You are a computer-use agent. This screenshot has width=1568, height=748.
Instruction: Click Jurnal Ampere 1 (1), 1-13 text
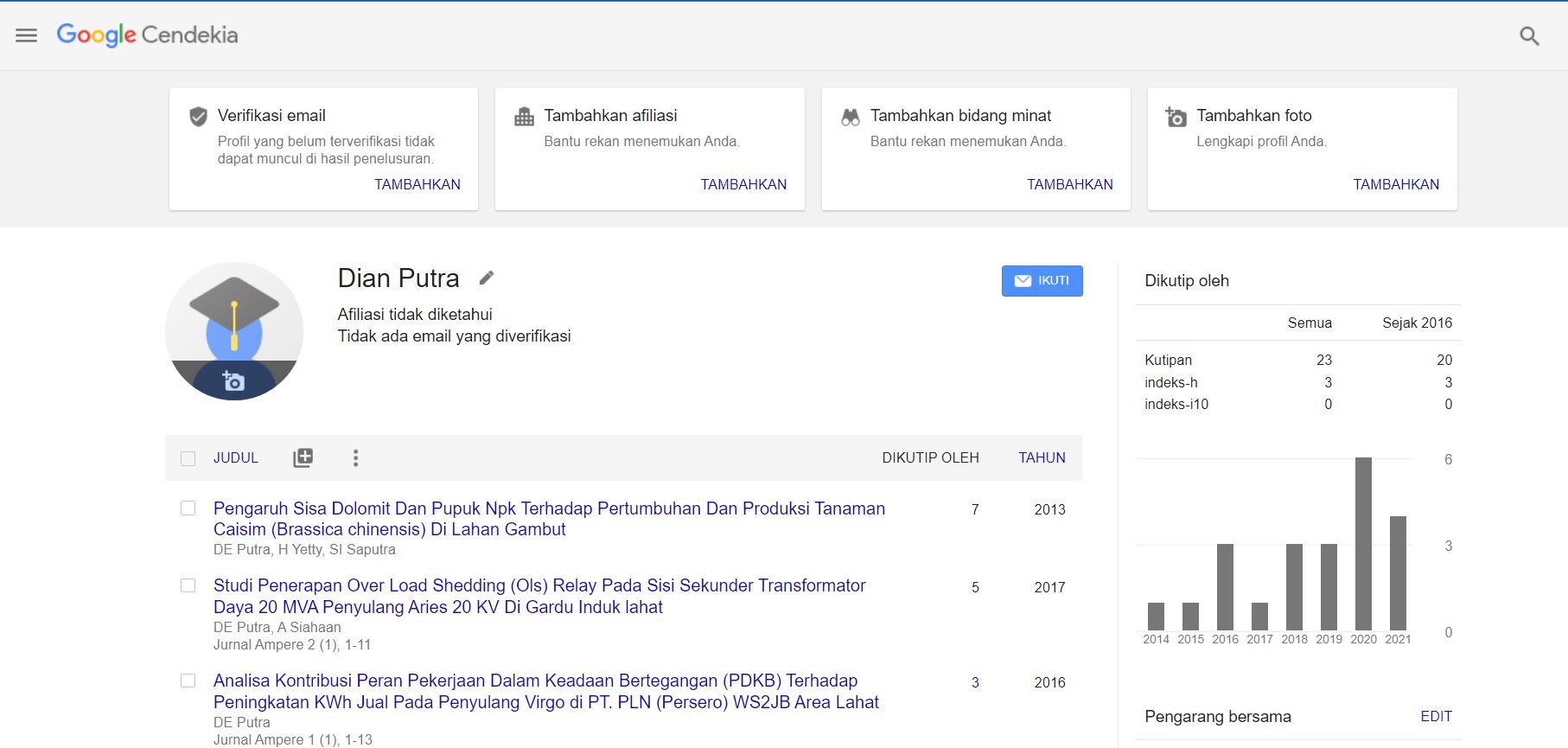click(293, 739)
